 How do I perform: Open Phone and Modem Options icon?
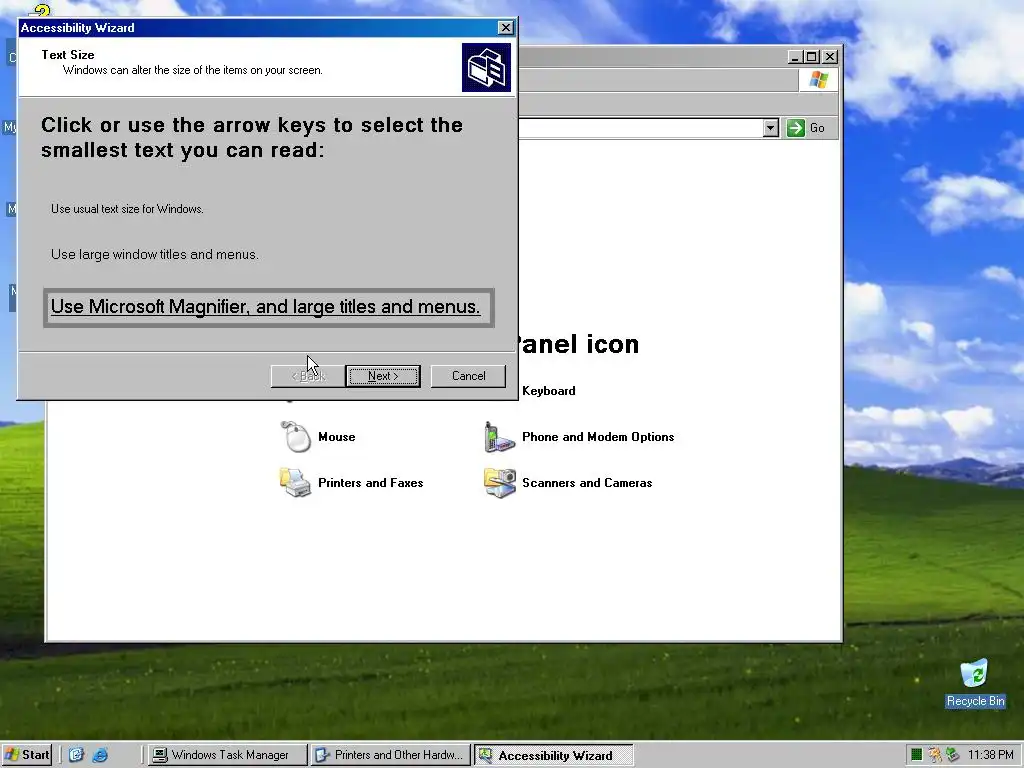[500, 437]
